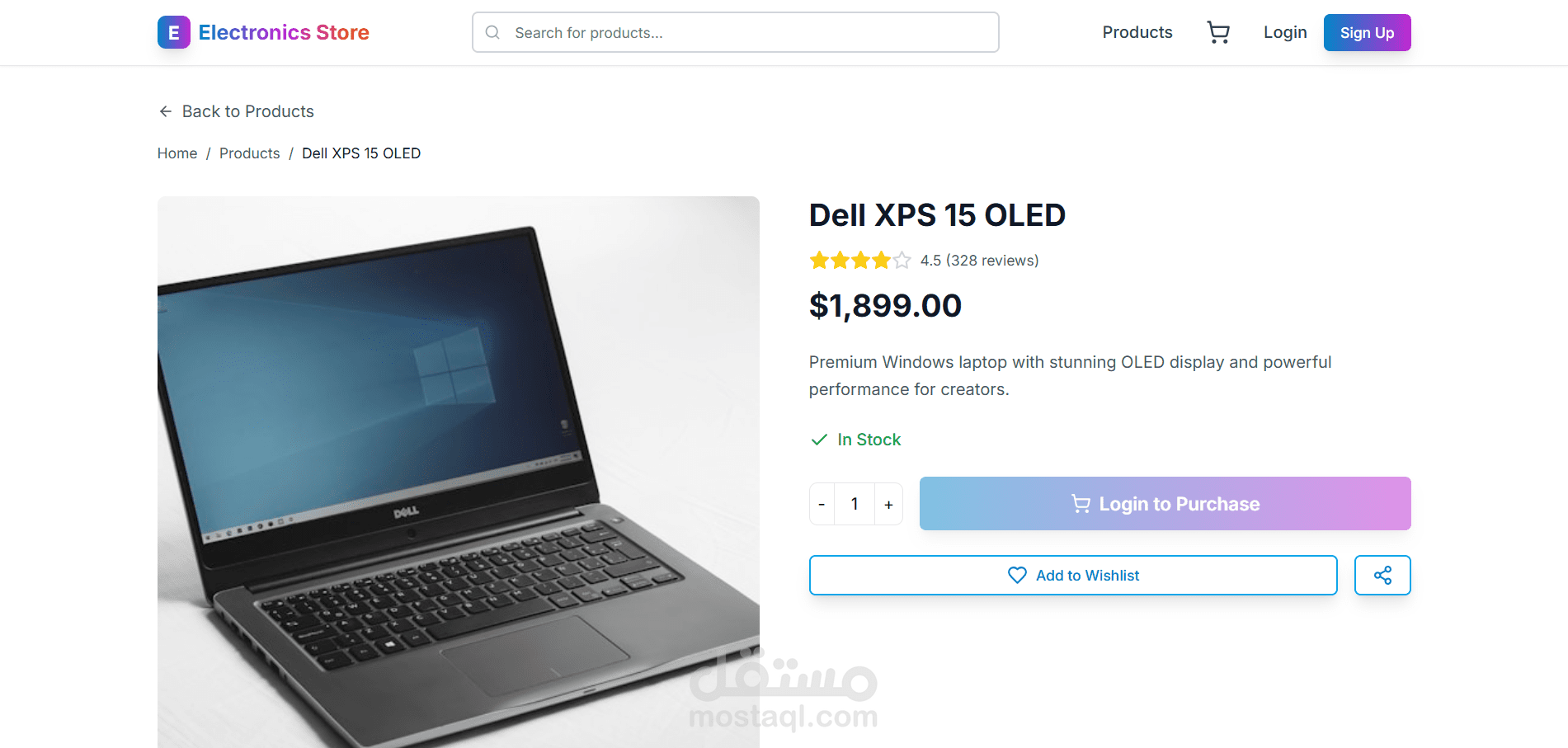Focus the Search for products field
This screenshot has height=748, width=1568.
tap(735, 32)
